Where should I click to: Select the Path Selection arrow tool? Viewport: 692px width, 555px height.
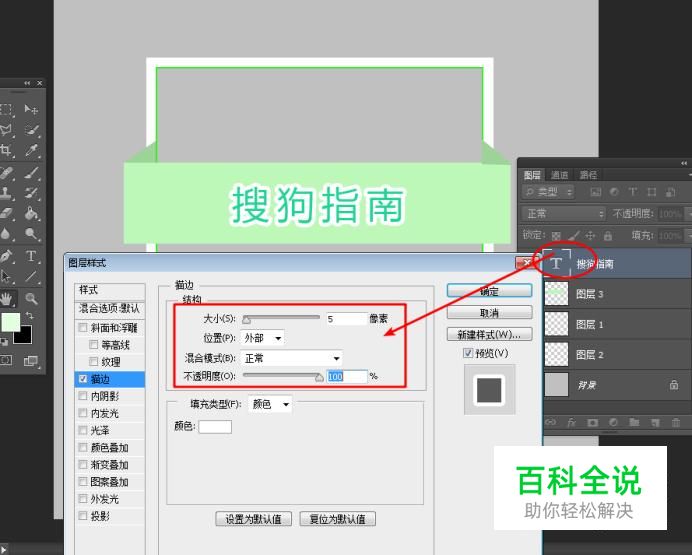tap(6, 277)
